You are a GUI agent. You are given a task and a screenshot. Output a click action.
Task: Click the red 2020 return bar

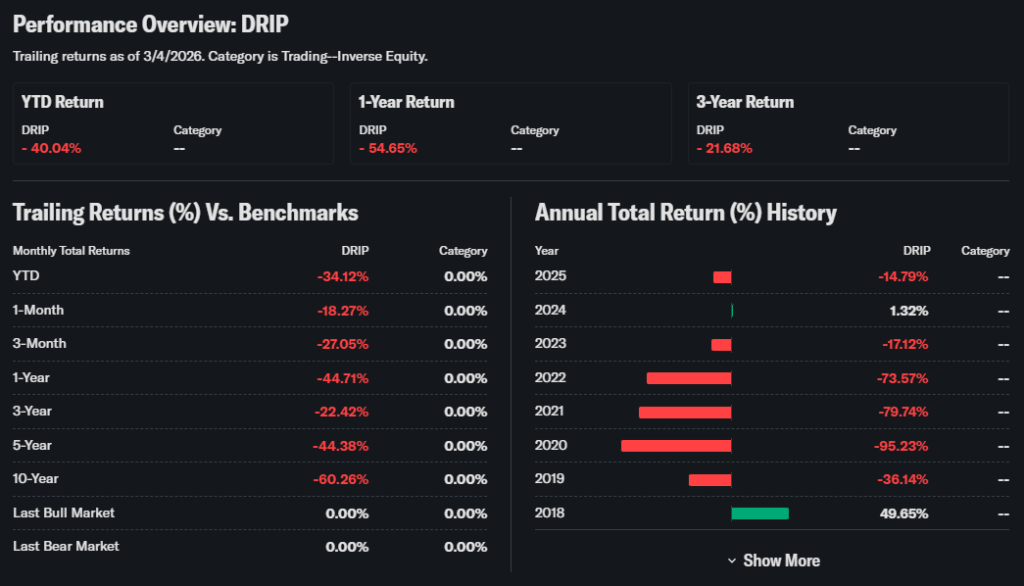(676, 445)
